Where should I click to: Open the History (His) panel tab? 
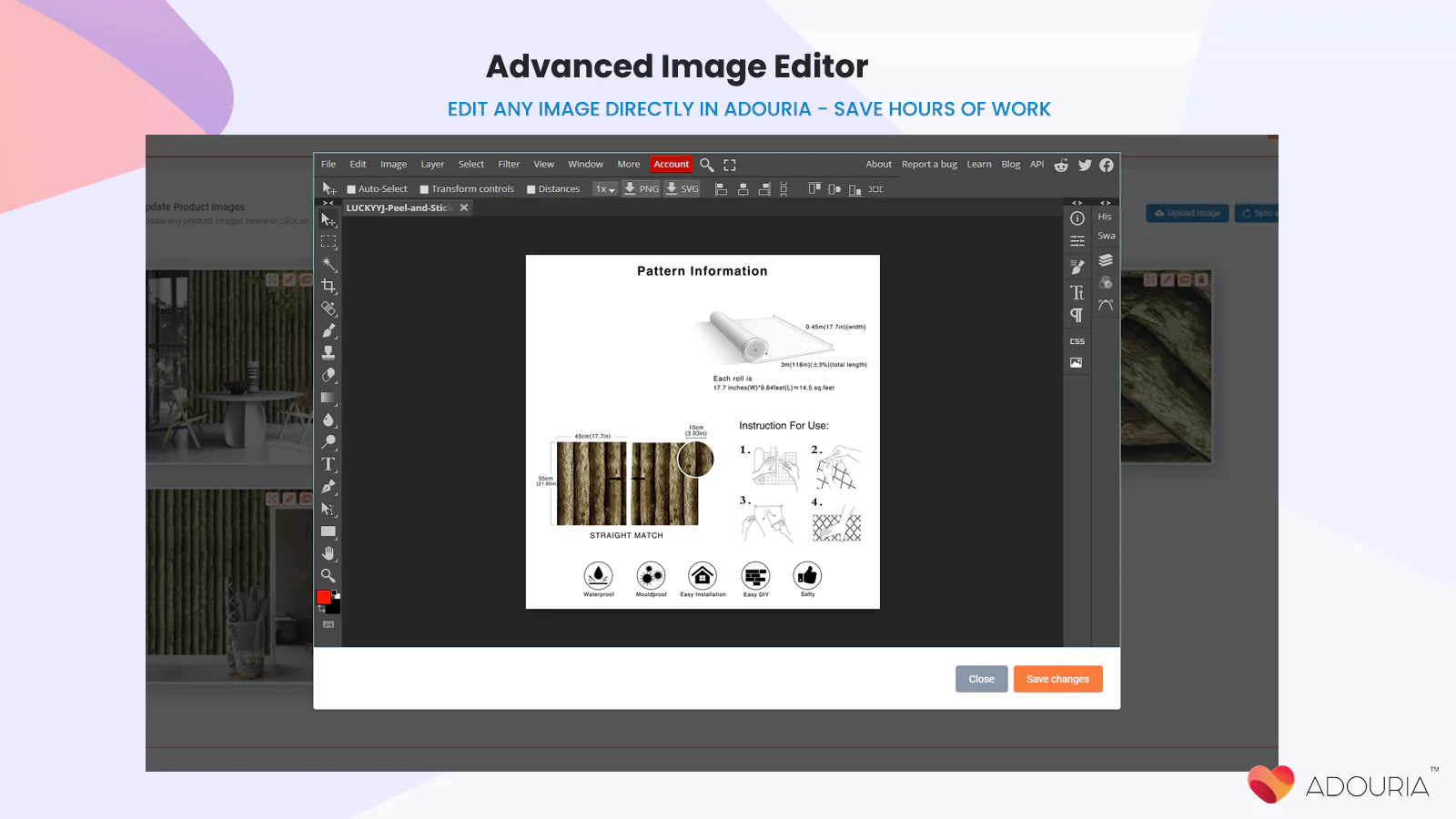pos(1105,217)
